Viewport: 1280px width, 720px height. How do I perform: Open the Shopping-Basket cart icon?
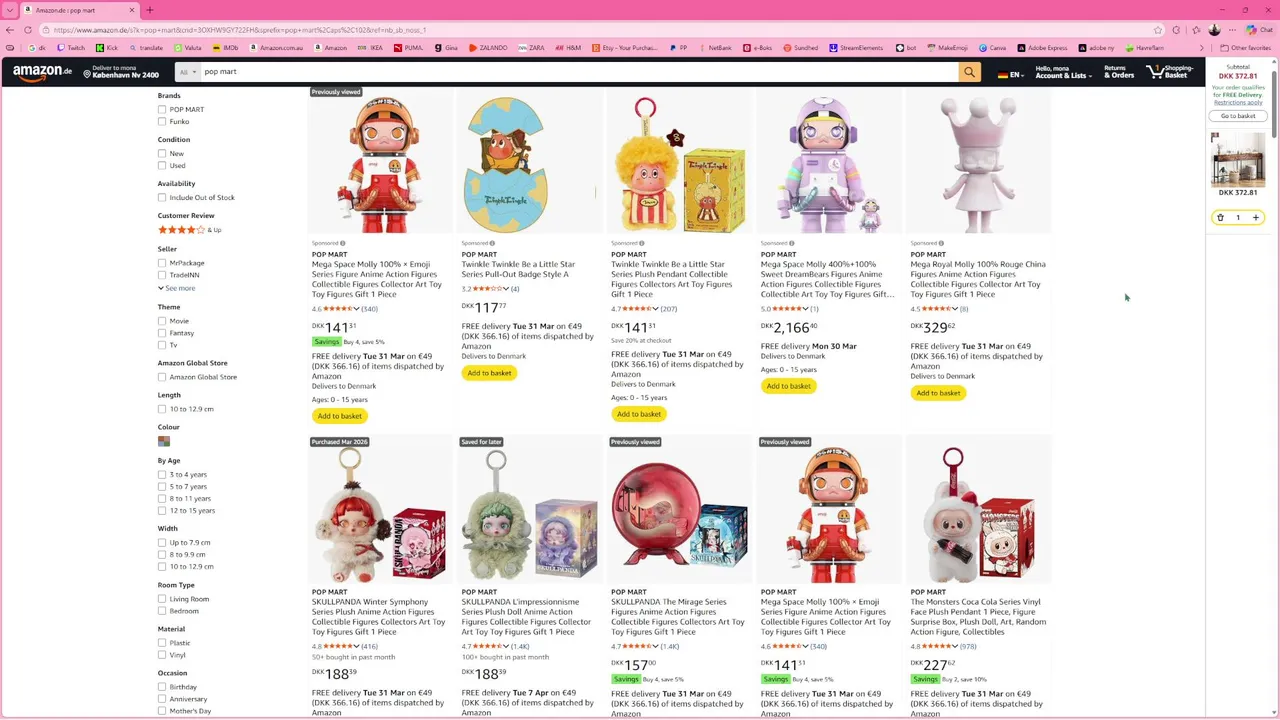(1170, 72)
